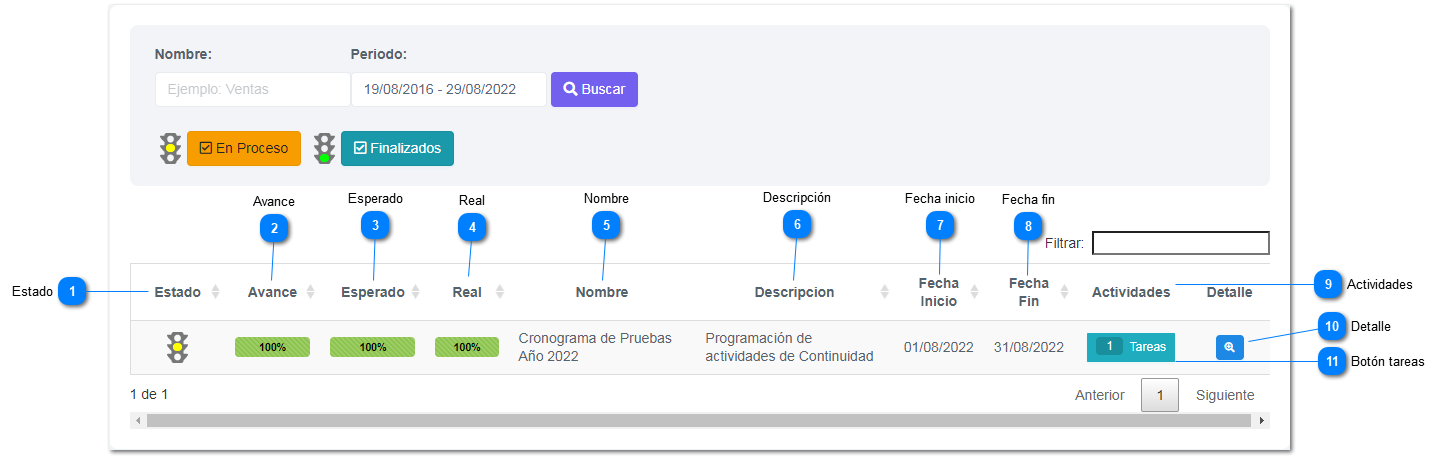Click the magnifier Detalle icon button

[x=1229, y=347]
